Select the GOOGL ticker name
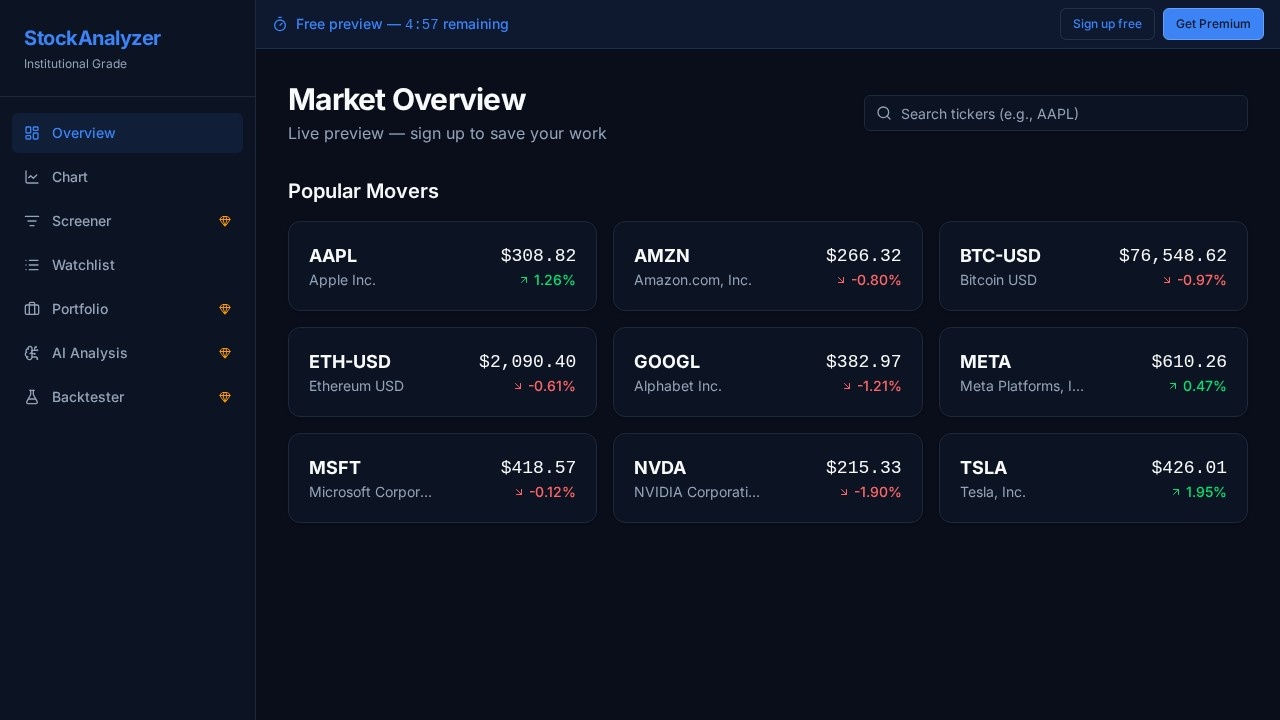 coord(667,362)
